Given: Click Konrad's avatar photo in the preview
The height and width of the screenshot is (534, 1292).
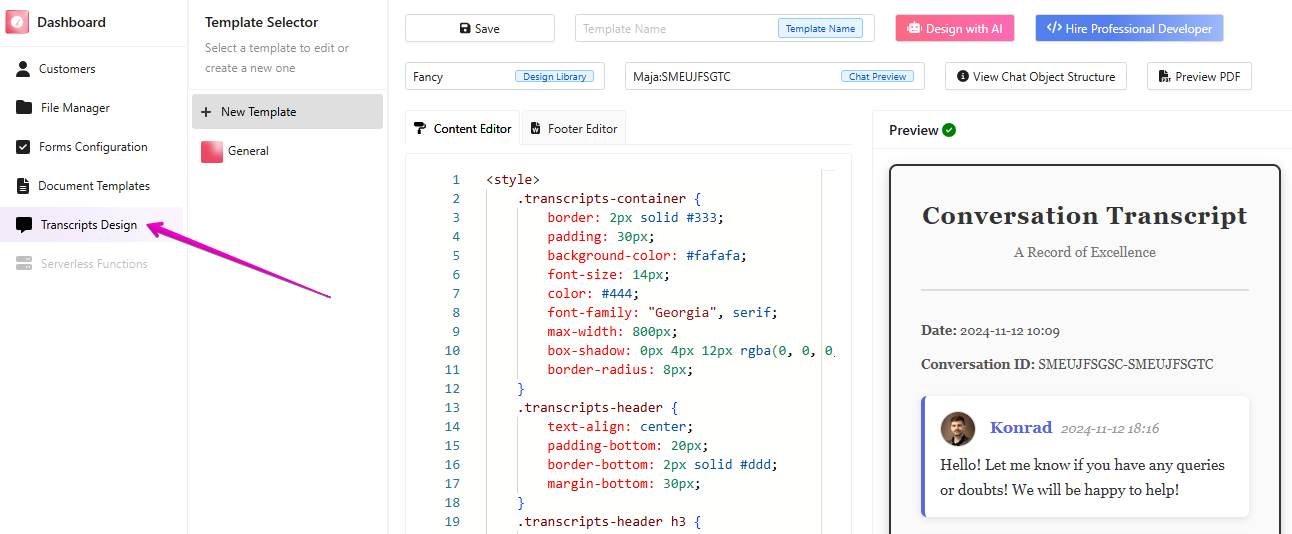Looking at the screenshot, I should pyautogui.click(x=958, y=429).
